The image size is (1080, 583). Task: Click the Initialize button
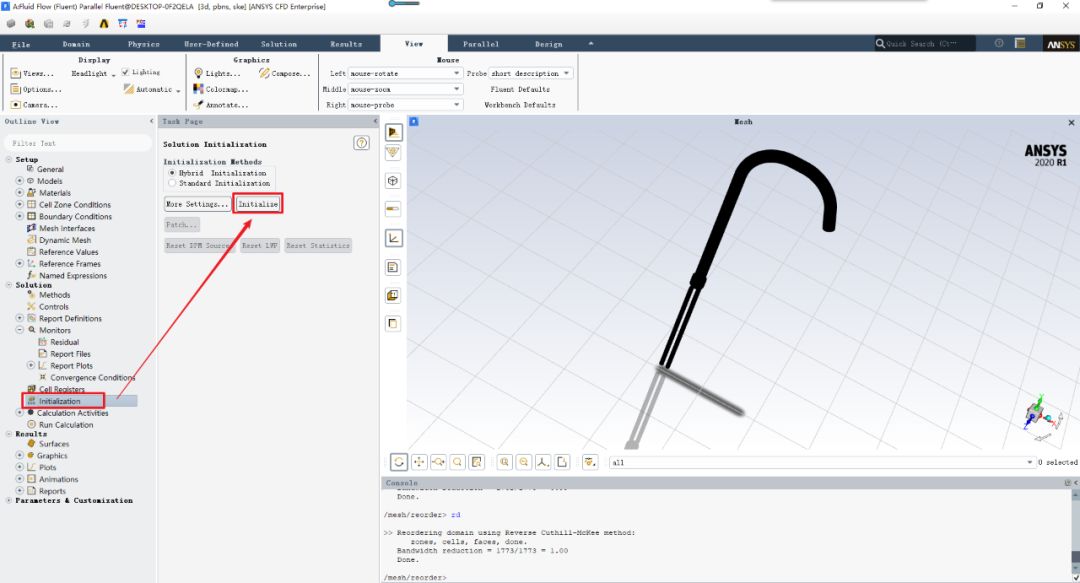(258, 204)
